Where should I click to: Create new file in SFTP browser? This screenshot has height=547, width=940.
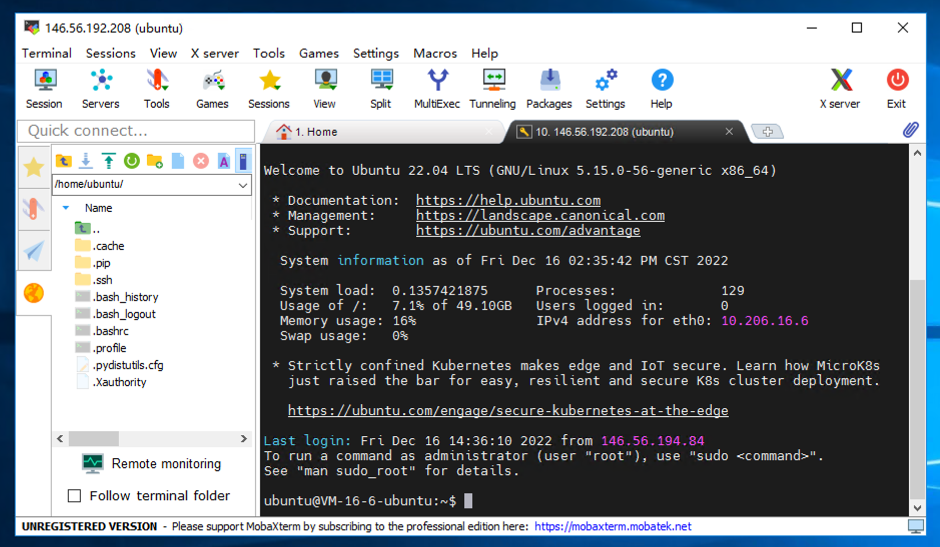pyautogui.click(x=178, y=161)
